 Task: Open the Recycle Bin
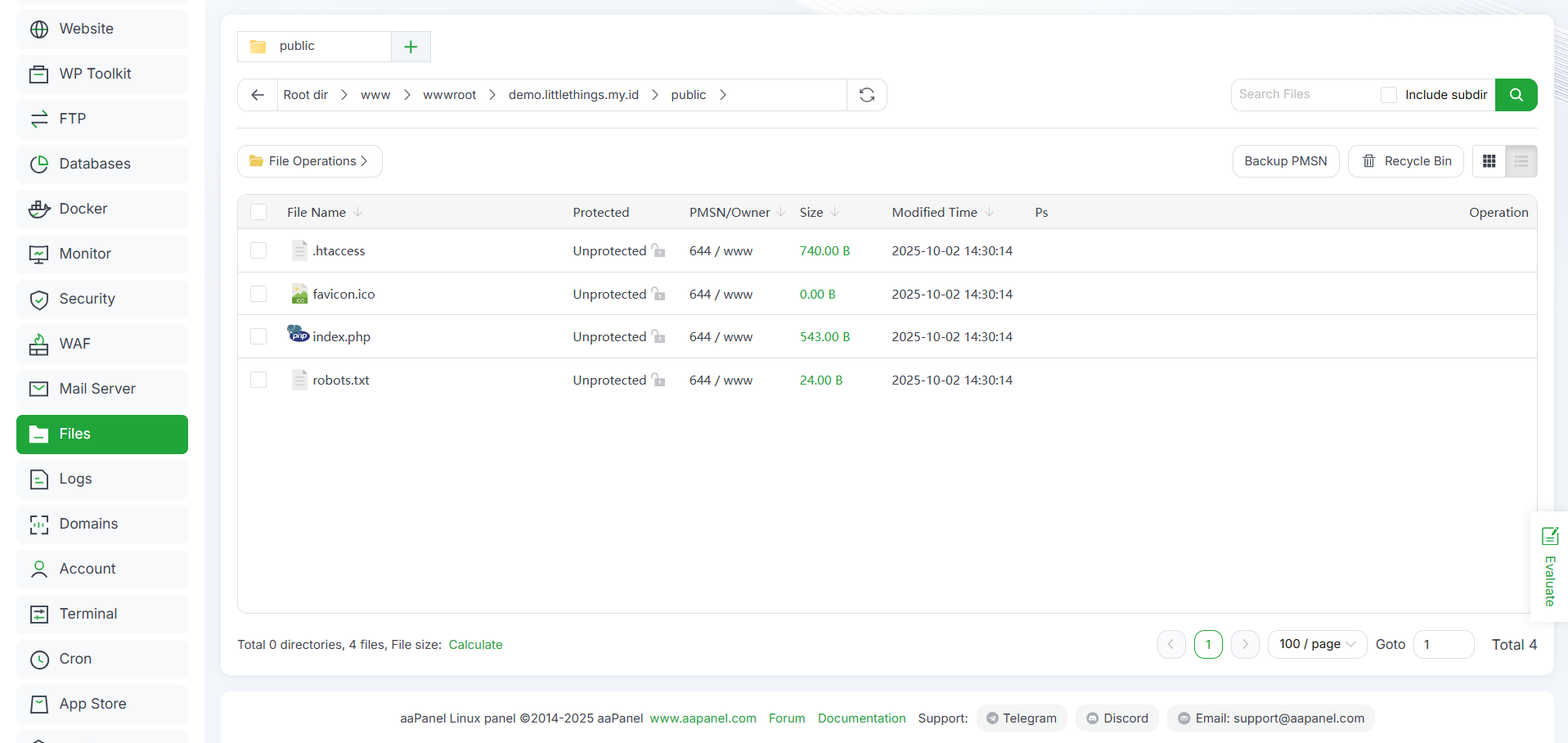point(1406,161)
